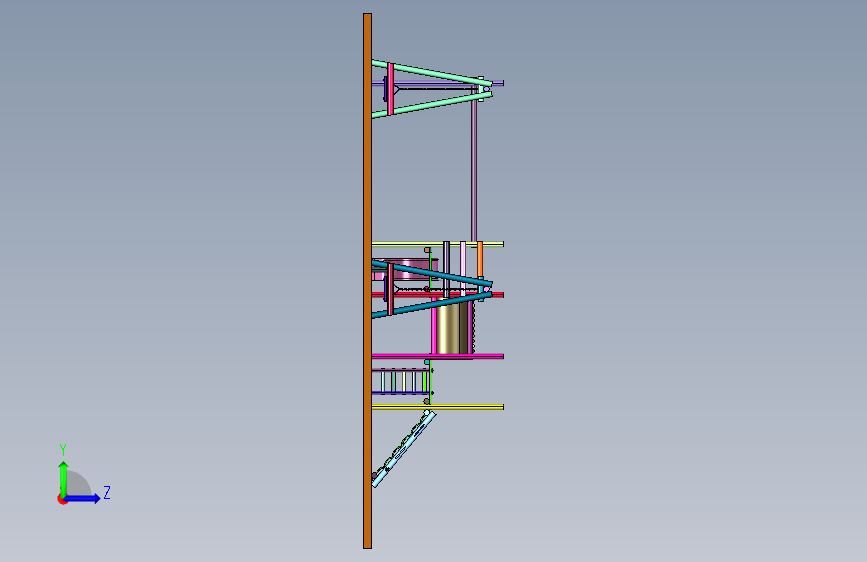This screenshot has width=867, height=562.
Task: Select the light blue angled chute at bottom
Action: (x=404, y=449)
